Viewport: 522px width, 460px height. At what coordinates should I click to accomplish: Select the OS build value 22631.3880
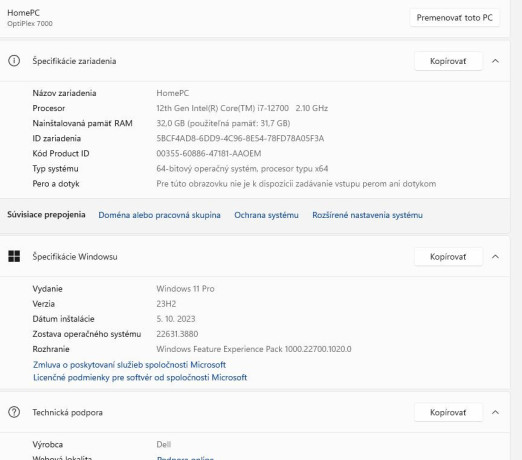pyautogui.click(x=177, y=334)
